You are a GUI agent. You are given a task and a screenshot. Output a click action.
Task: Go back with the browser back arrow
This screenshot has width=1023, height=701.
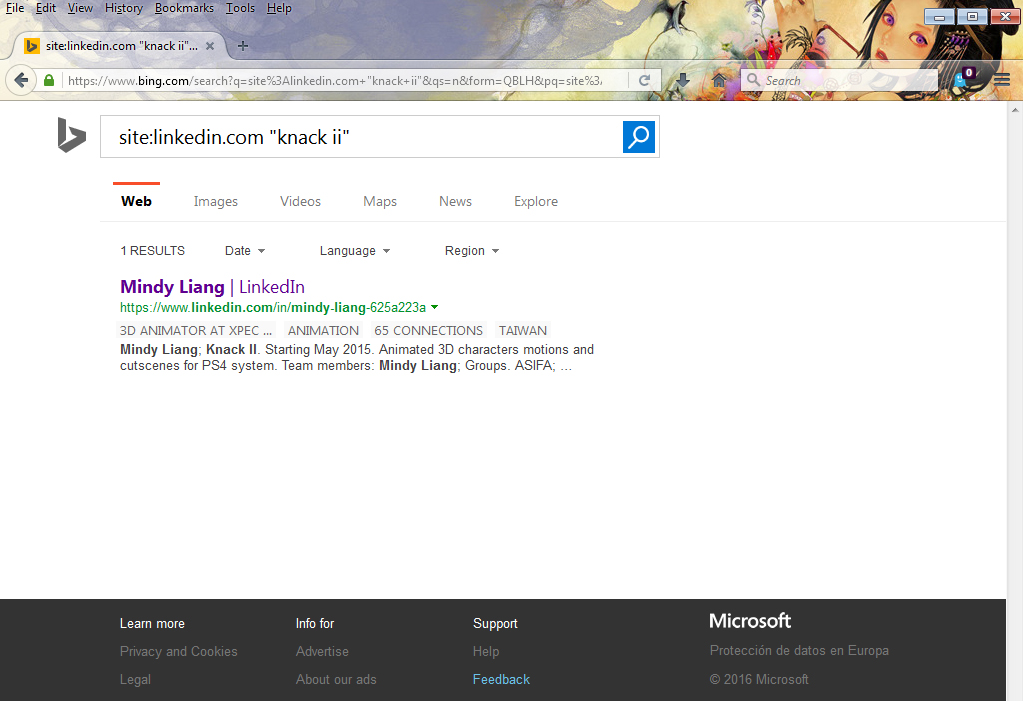tap(21, 80)
